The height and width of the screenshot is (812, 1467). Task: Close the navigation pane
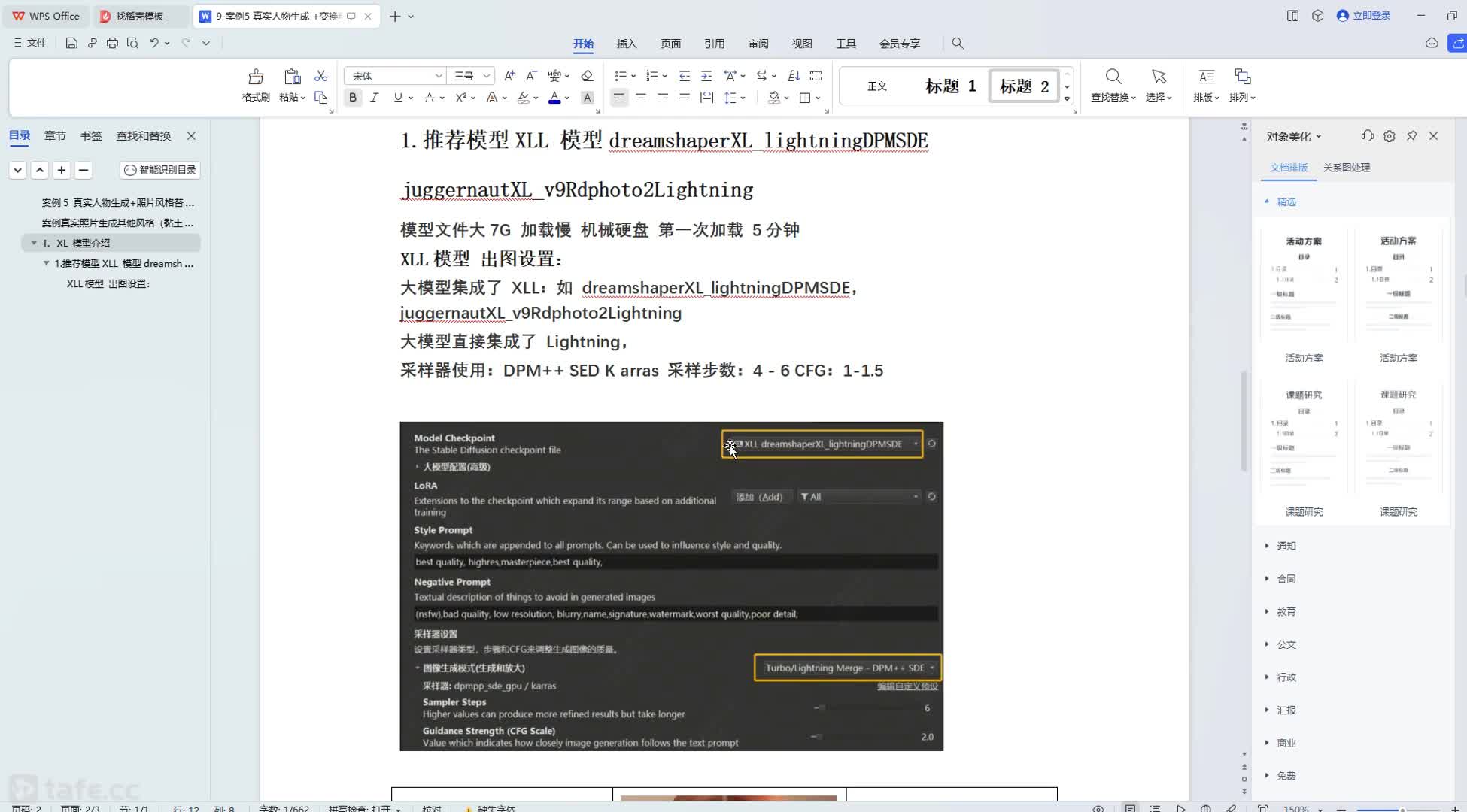tap(191, 135)
